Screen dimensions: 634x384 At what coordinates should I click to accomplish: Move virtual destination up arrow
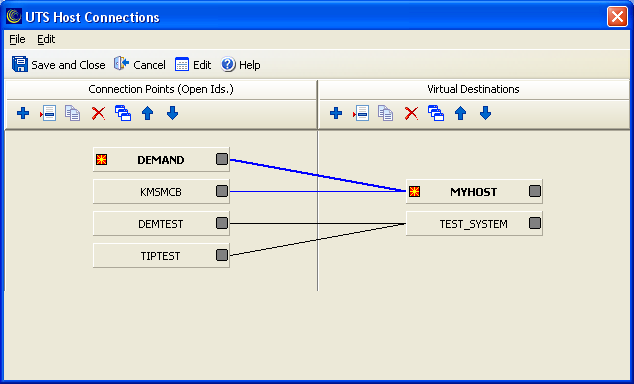coord(461,113)
